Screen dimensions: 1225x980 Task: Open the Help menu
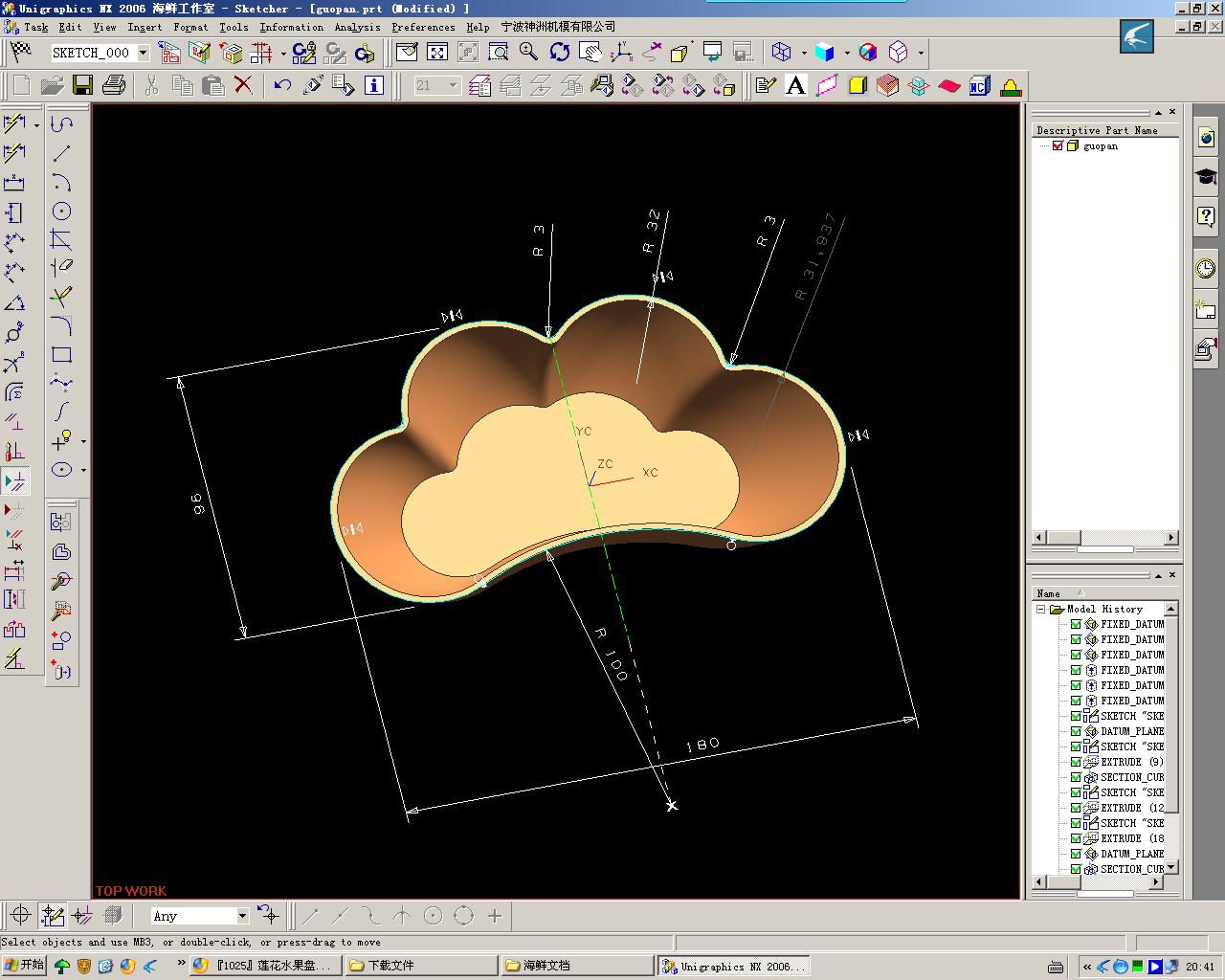pos(478,27)
